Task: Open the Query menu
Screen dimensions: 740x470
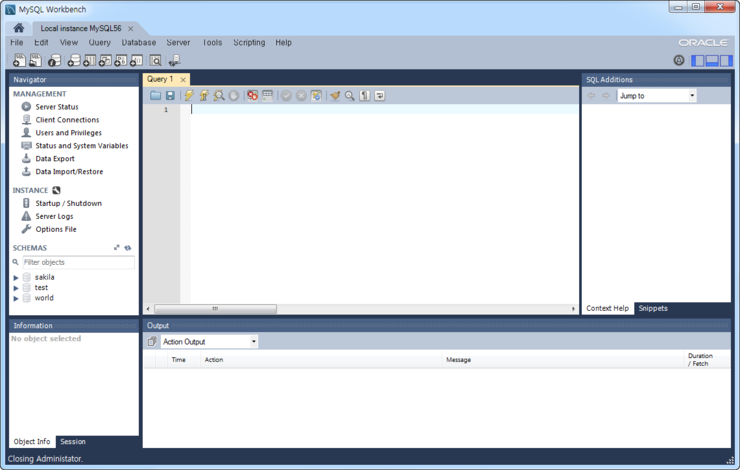Action: 100,42
